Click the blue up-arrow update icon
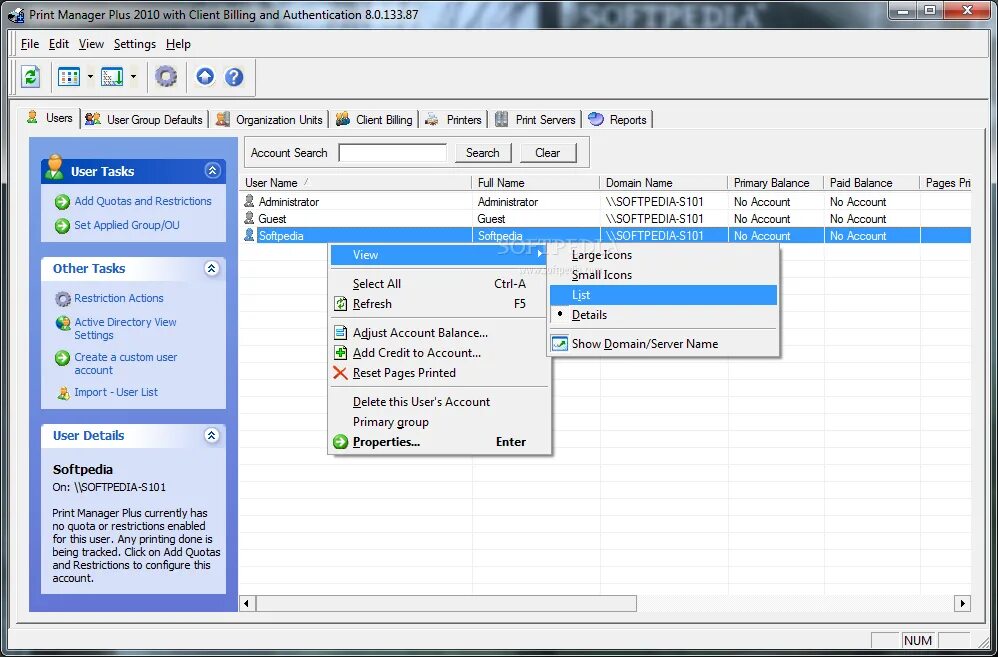Viewport: 998px width, 657px height. (205, 78)
